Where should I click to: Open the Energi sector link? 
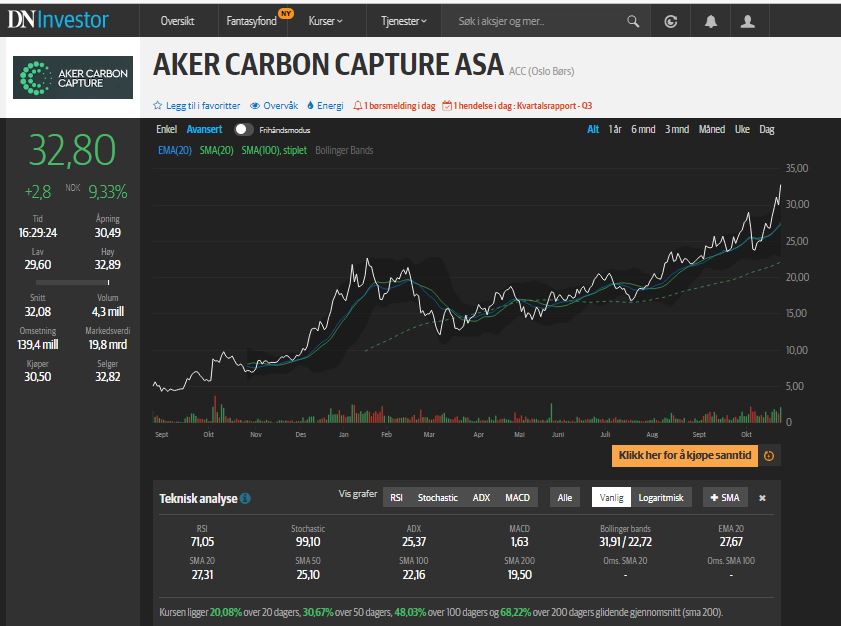pyautogui.click(x=330, y=106)
